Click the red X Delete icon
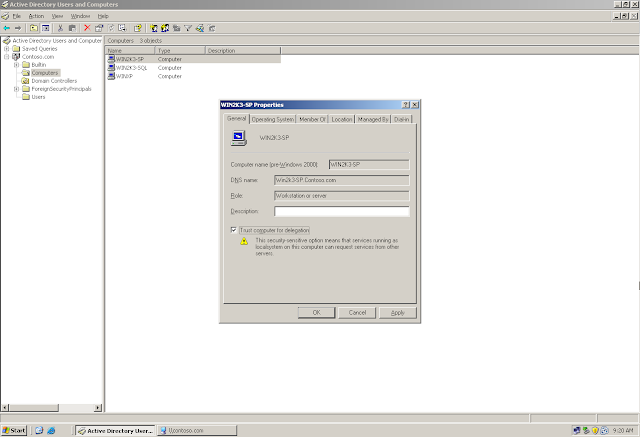 pos(87,28)
